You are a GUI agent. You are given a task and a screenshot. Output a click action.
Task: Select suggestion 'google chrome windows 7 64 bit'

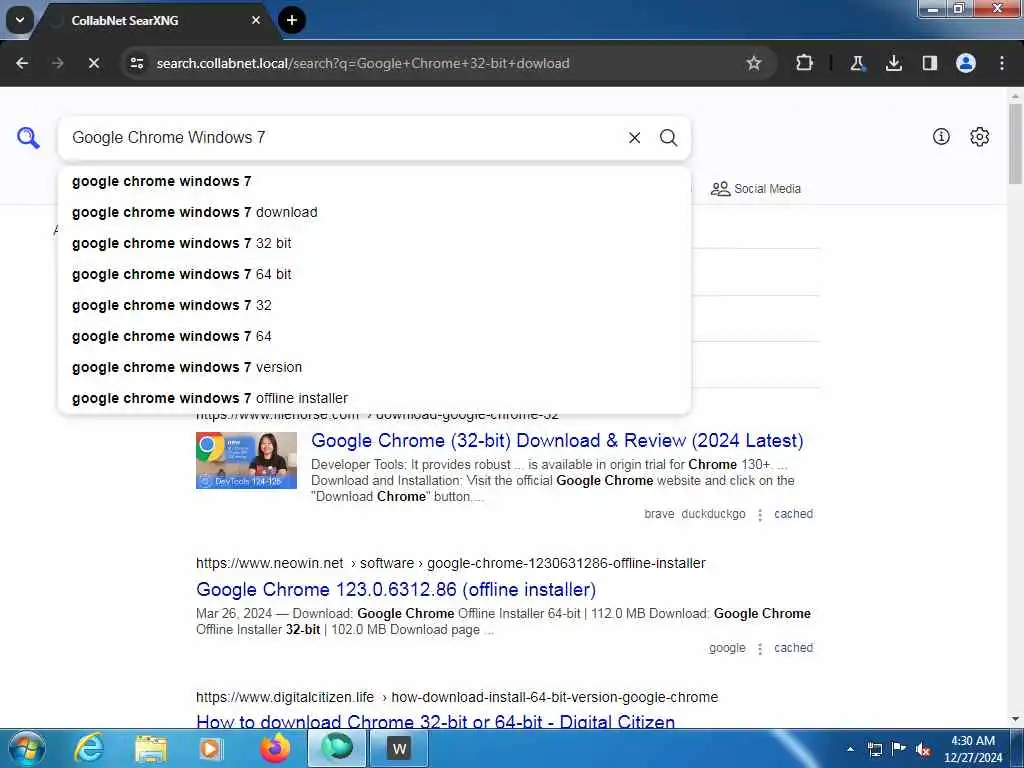374,274
